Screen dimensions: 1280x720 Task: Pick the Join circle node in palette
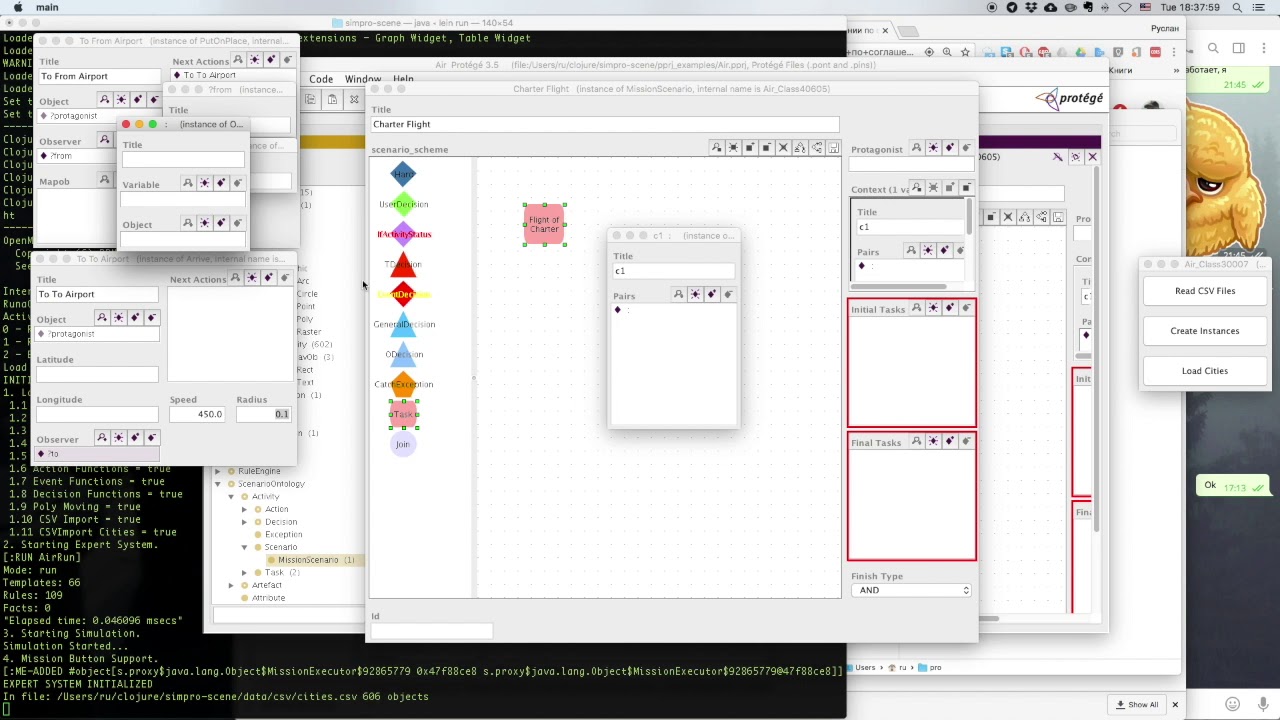pos(403,444)
